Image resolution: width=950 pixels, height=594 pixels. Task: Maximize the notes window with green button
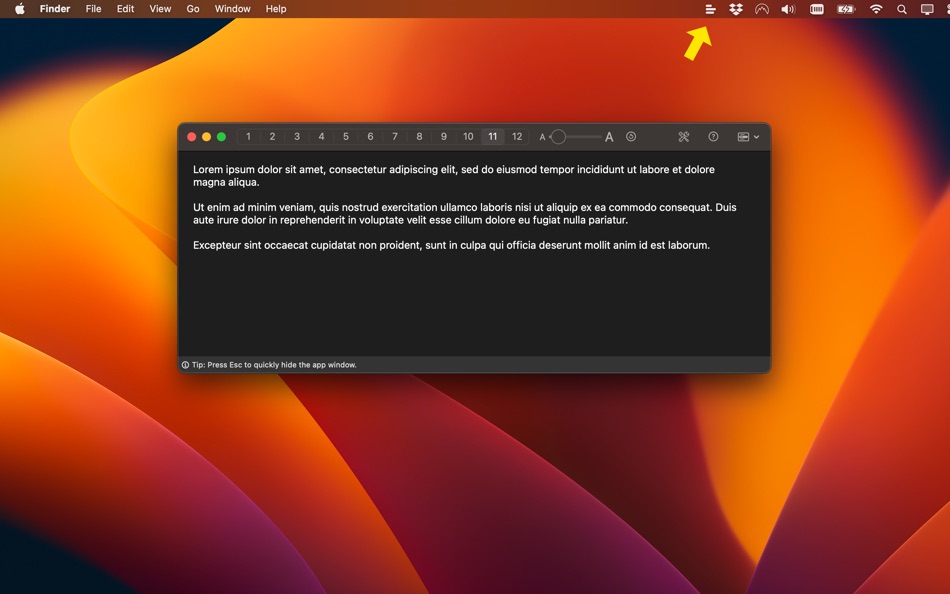(x=221, y=137)
